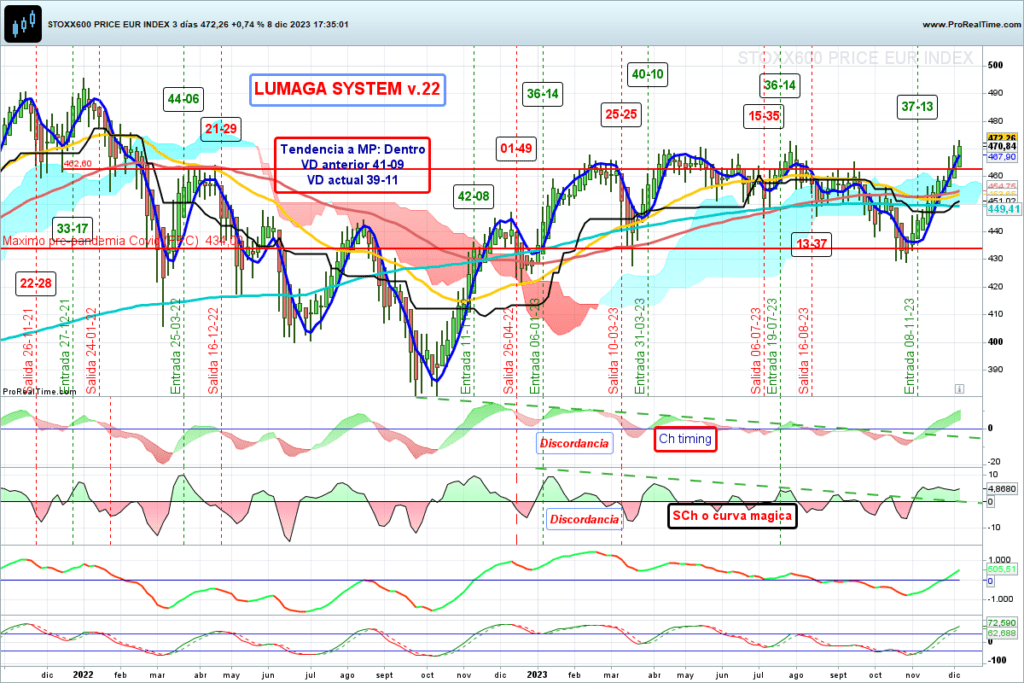The height and width of the screenshot is (683, 1024).
Task: Click the Salida 06-07-23 vertical marker label
Action: pyautogui.click(x=756, y=351)
